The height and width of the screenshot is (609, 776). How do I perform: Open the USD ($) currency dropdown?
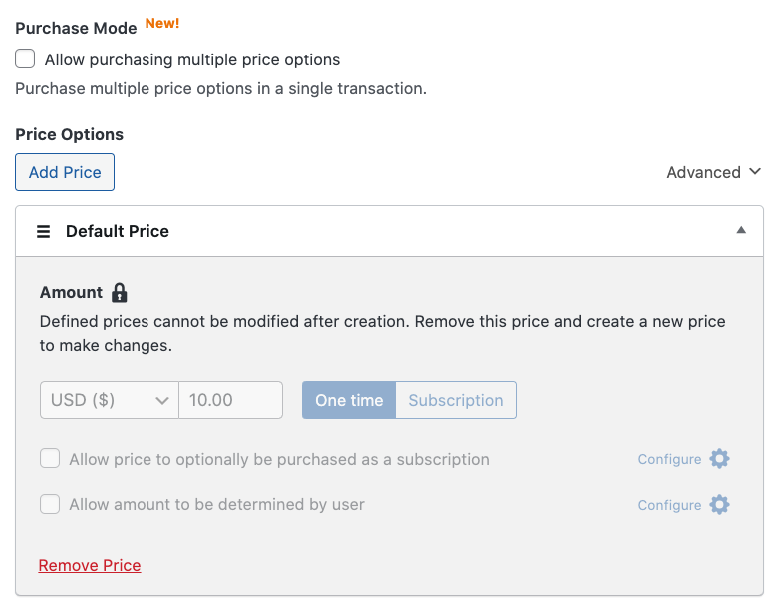109,400
